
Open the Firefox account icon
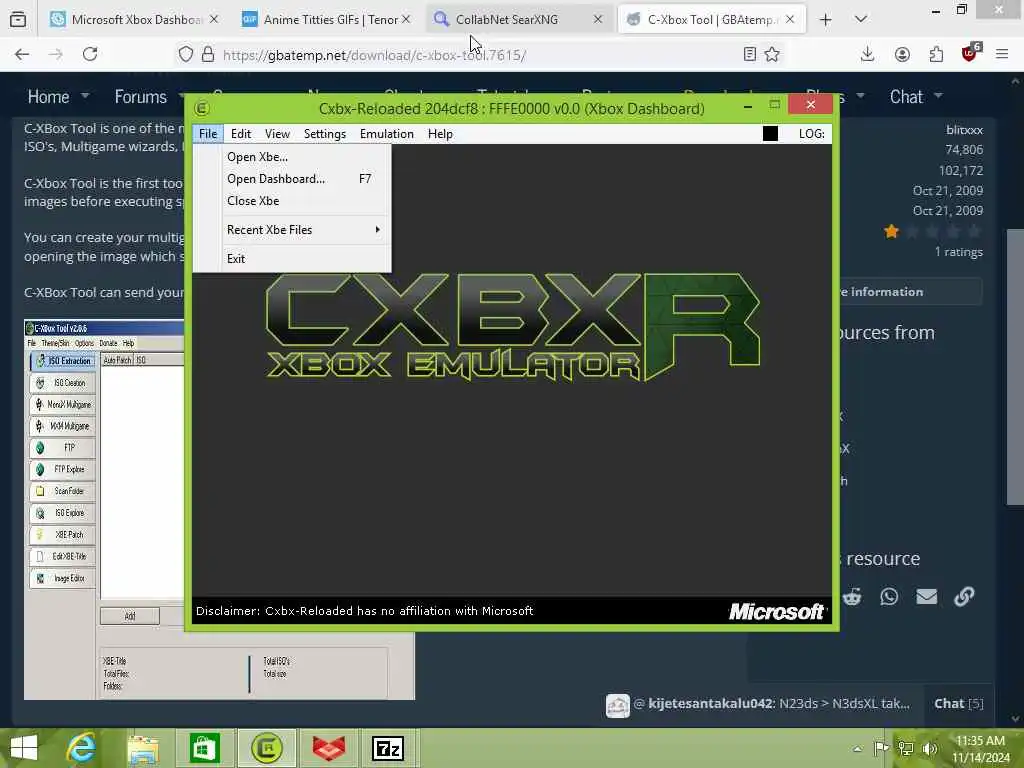coord(903,54)
